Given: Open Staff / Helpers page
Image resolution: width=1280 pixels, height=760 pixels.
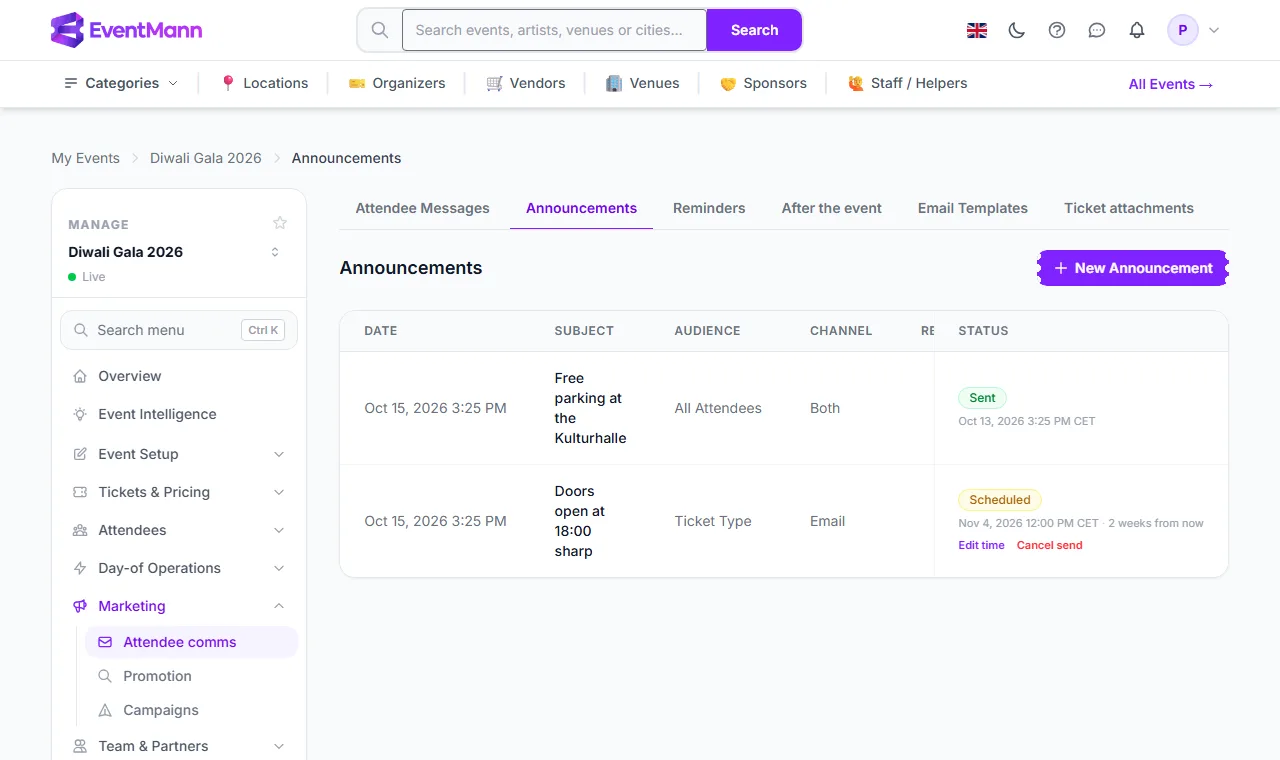Looking at the screenshot, I should click(x=907, y=83).
